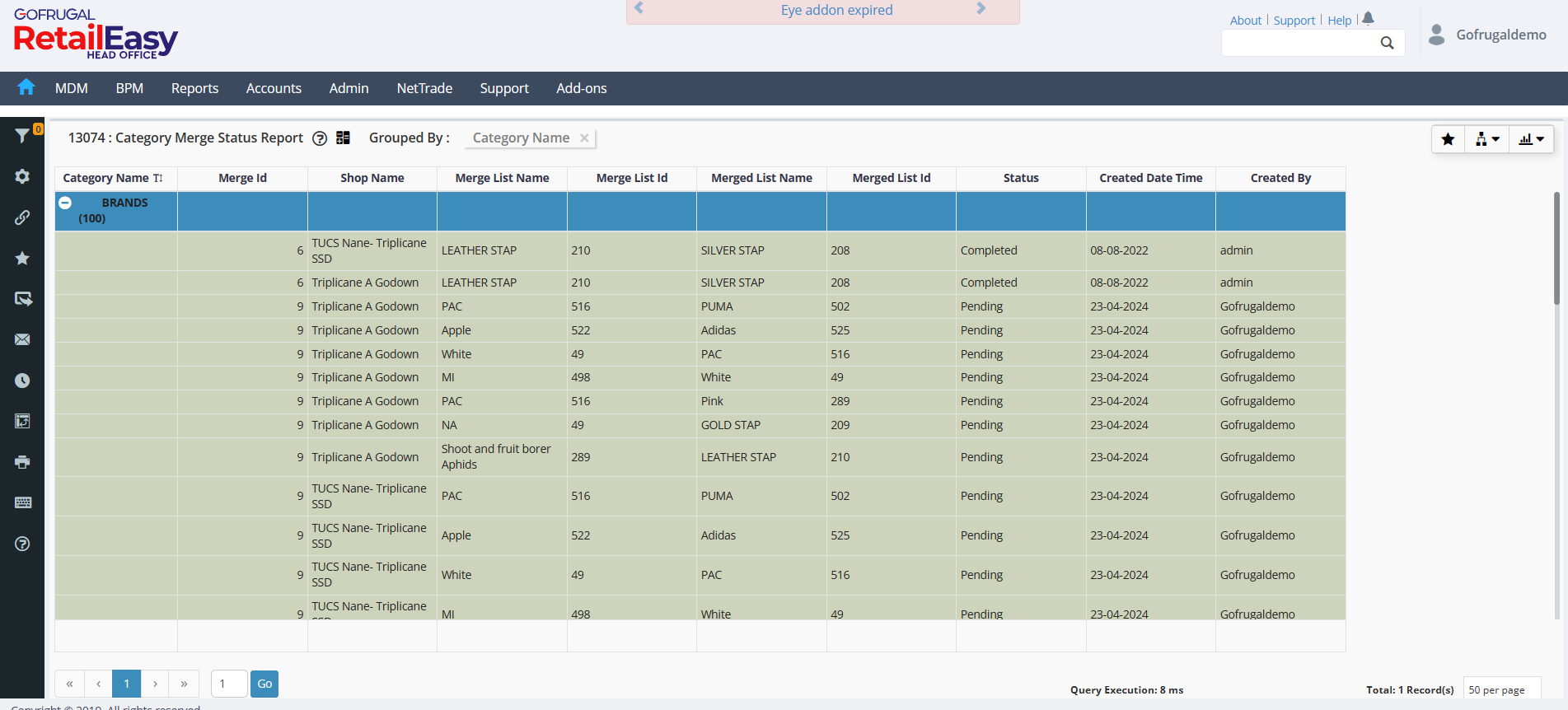Click the envelope email sidebar icon
The width and height of the screenshot is (1568, 710).
coord(22,339)
